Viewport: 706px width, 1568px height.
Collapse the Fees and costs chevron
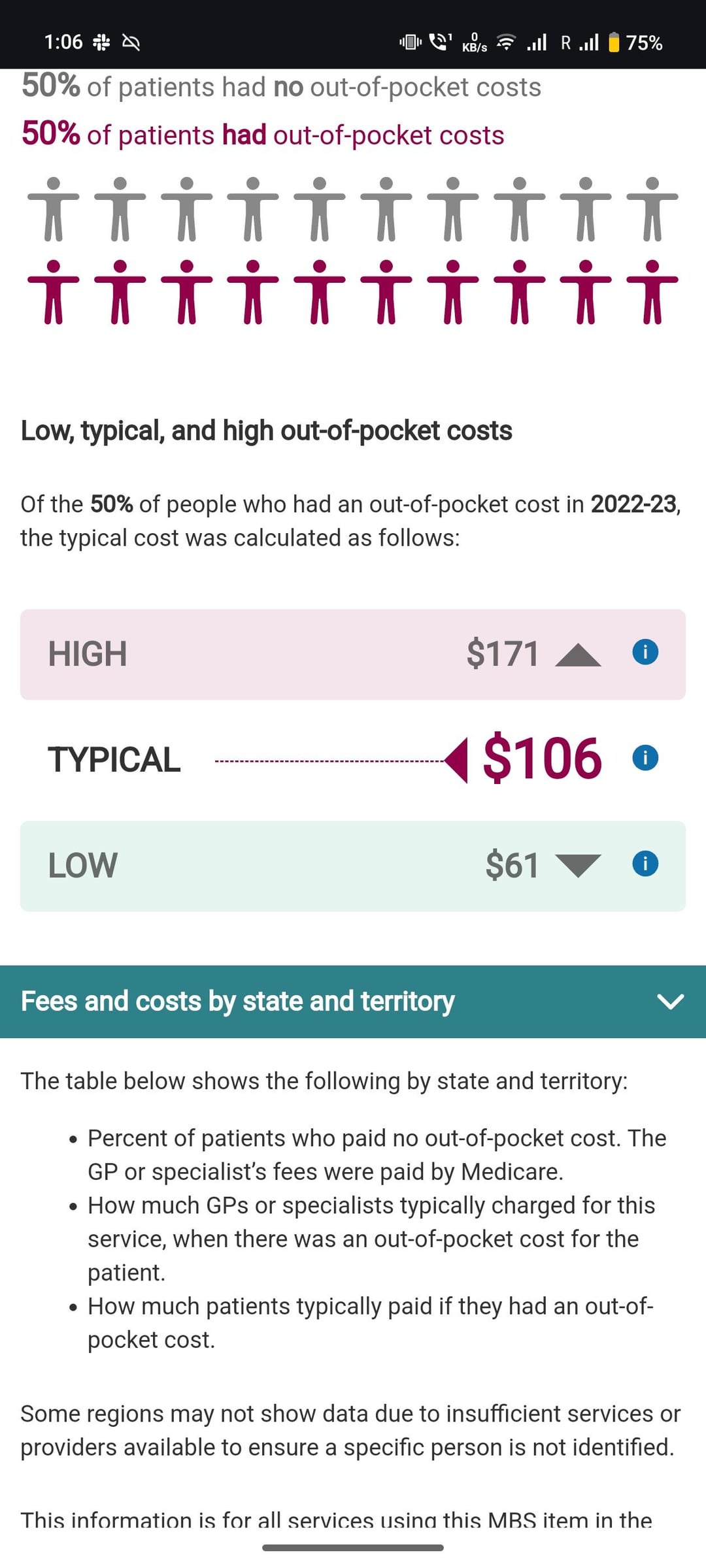[x=670, y=1001]
